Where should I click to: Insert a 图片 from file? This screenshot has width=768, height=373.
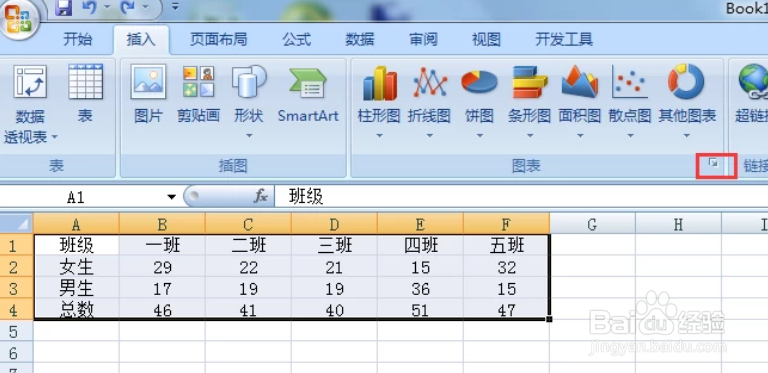coord(148,93)
